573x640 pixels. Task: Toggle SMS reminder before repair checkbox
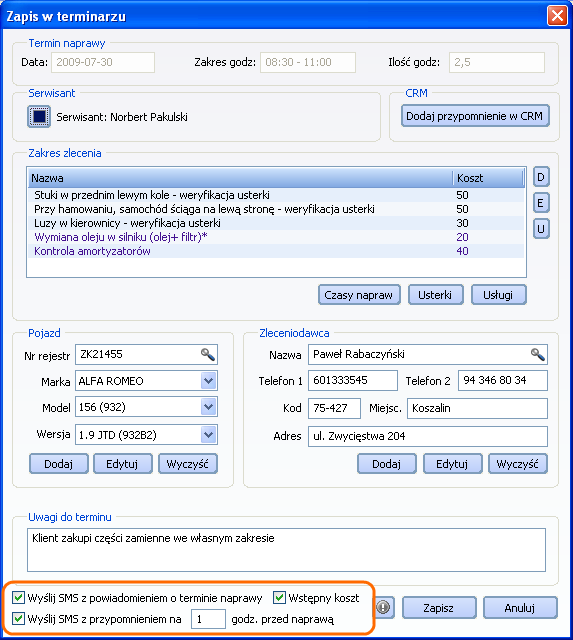[x=18, y=618]
